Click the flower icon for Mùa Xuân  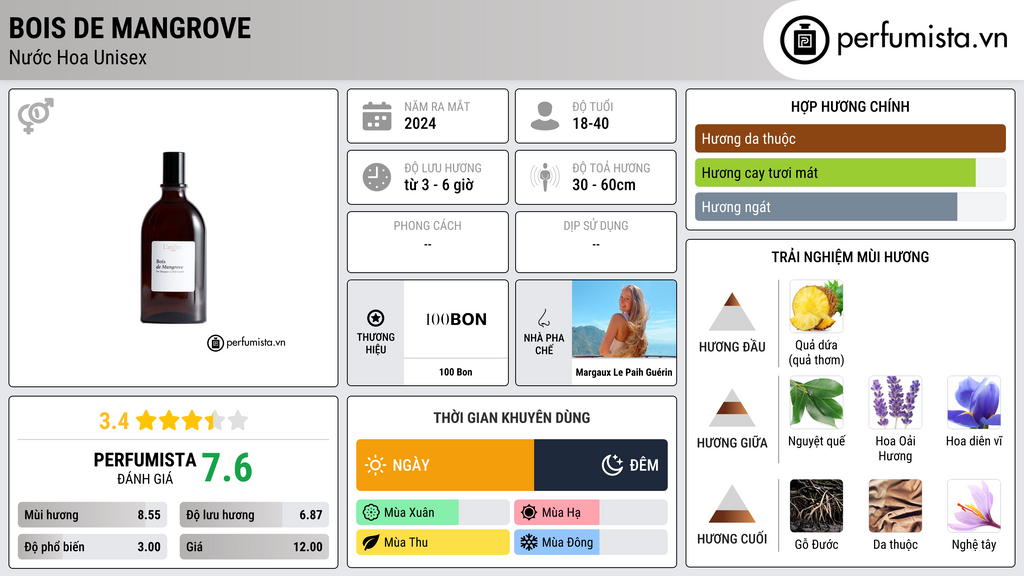[x=371, y=513]
